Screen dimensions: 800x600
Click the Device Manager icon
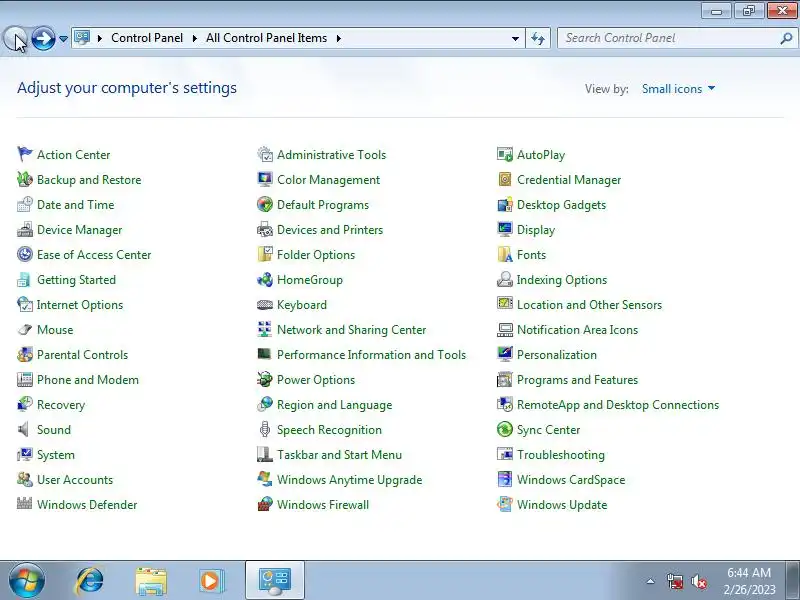pyautogui.click(x=24, y=229)
